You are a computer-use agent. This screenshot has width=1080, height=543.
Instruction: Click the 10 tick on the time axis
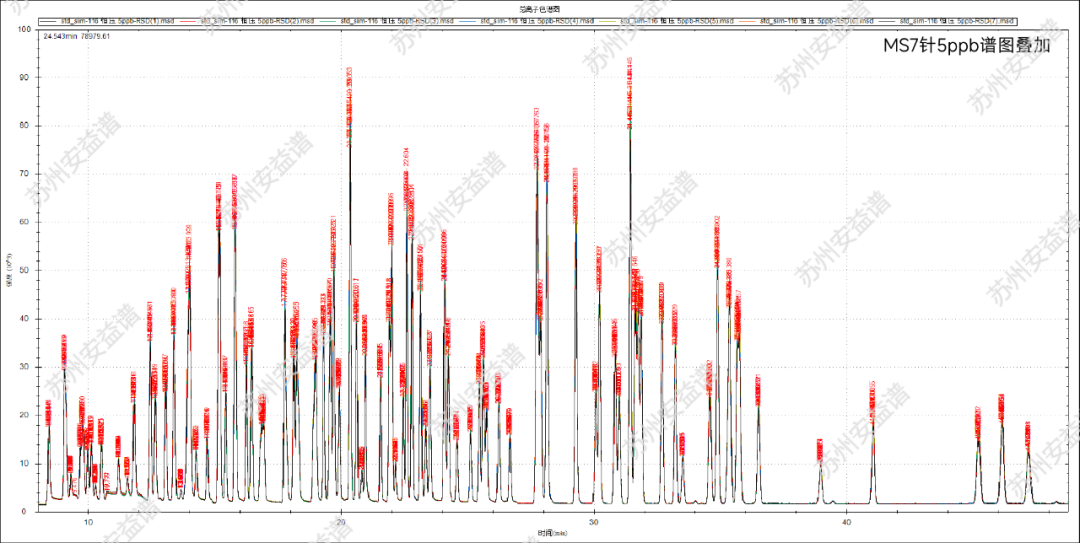[x=88, y=521]
